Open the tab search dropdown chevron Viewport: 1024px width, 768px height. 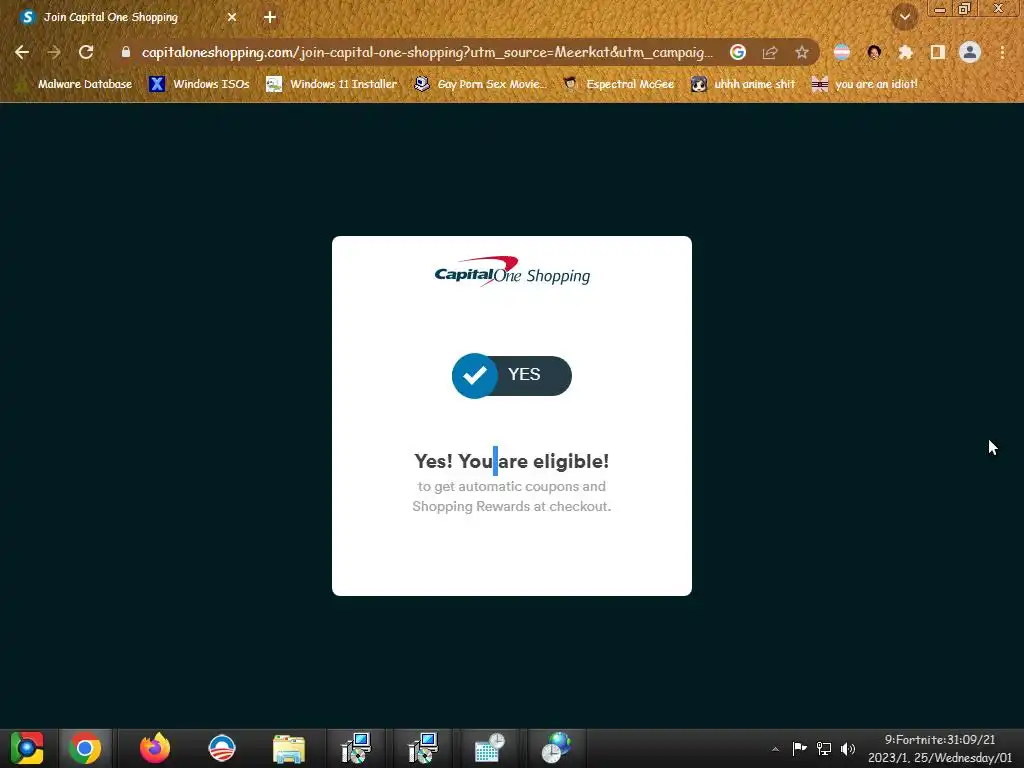pos(904,17)
